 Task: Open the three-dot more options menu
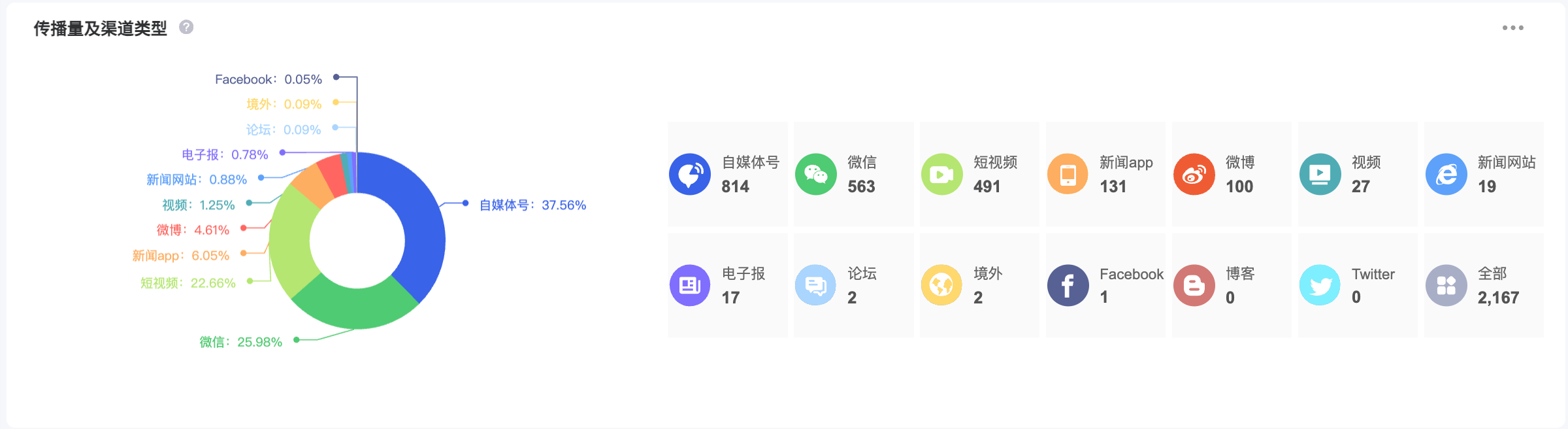coord(1513,27)
